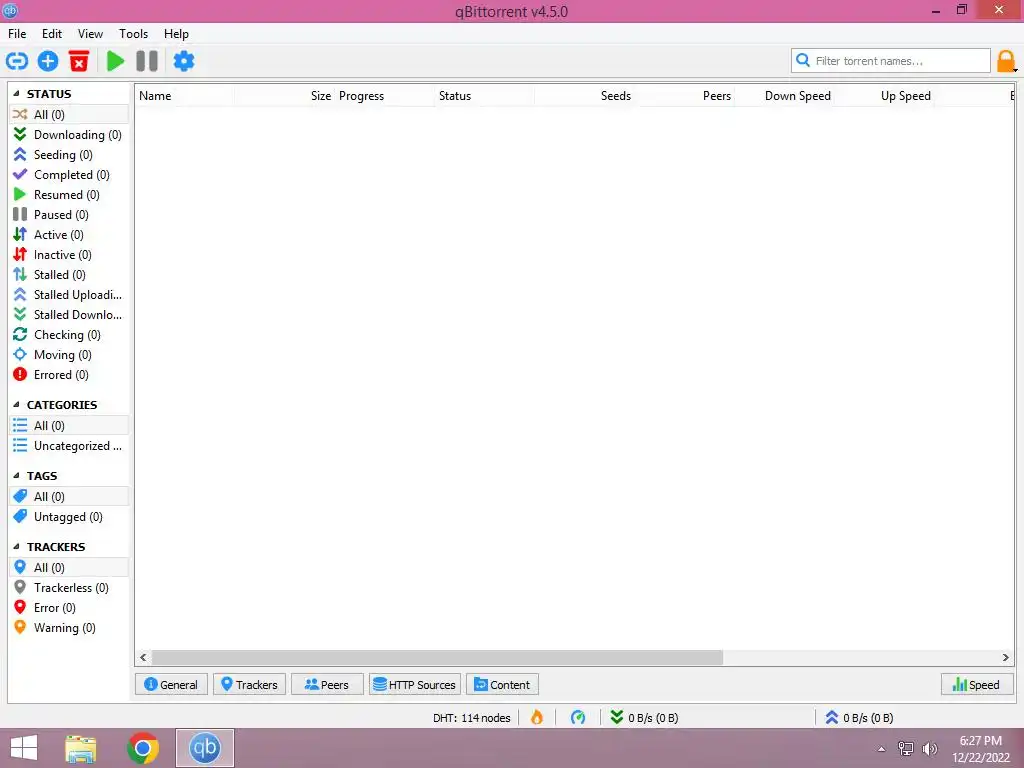The height and width of the screenshot is (768, 1024).
Task: Select Active (0) status filter
Action: (x=69, y=234)
